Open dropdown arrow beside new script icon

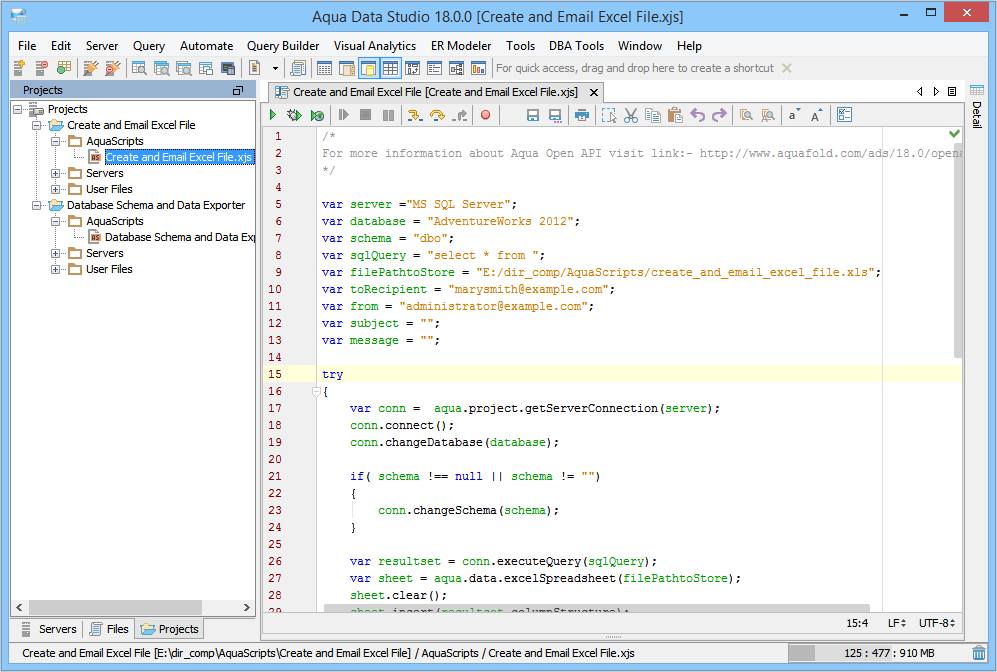click(x=275, y=68)
